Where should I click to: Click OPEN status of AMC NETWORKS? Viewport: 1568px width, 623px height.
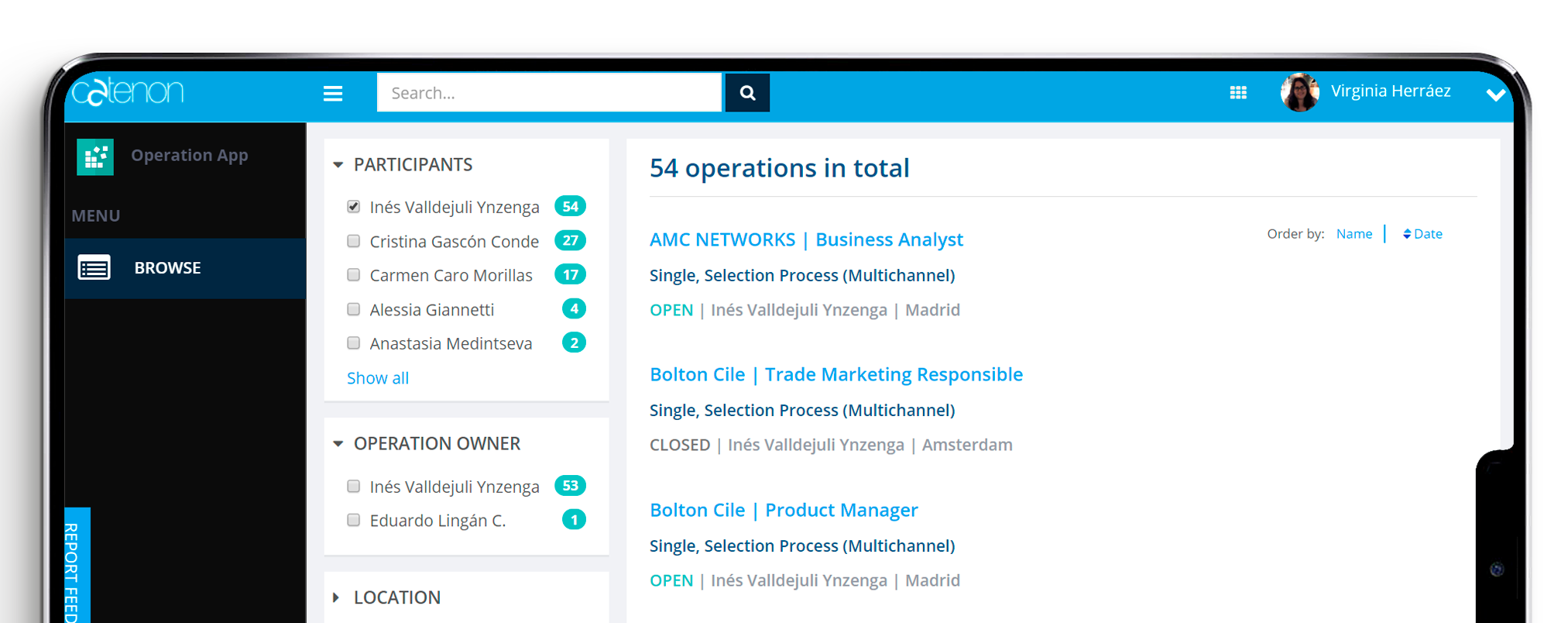(671, 310)
